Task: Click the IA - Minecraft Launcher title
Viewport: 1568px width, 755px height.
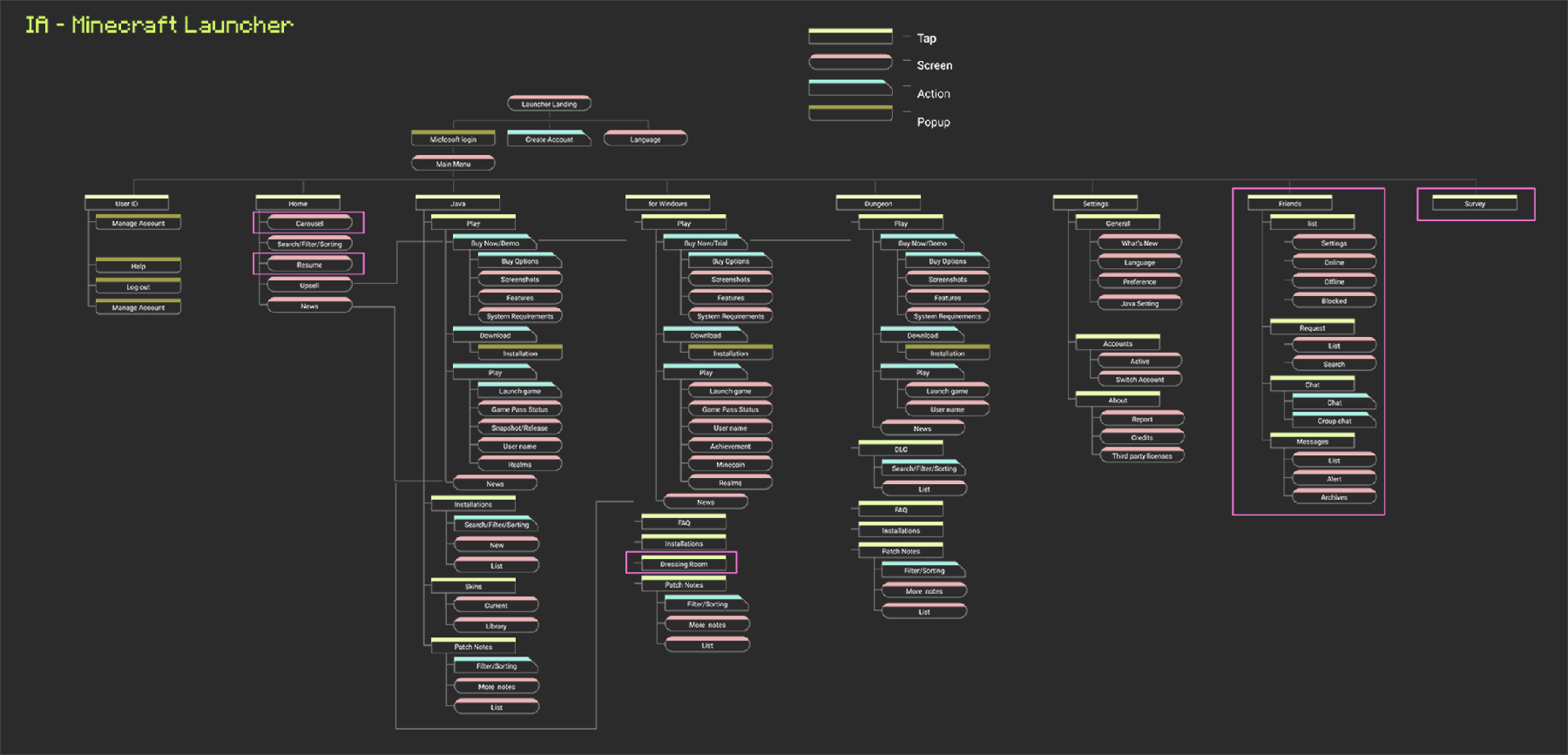Action: (x=159, y=25)
